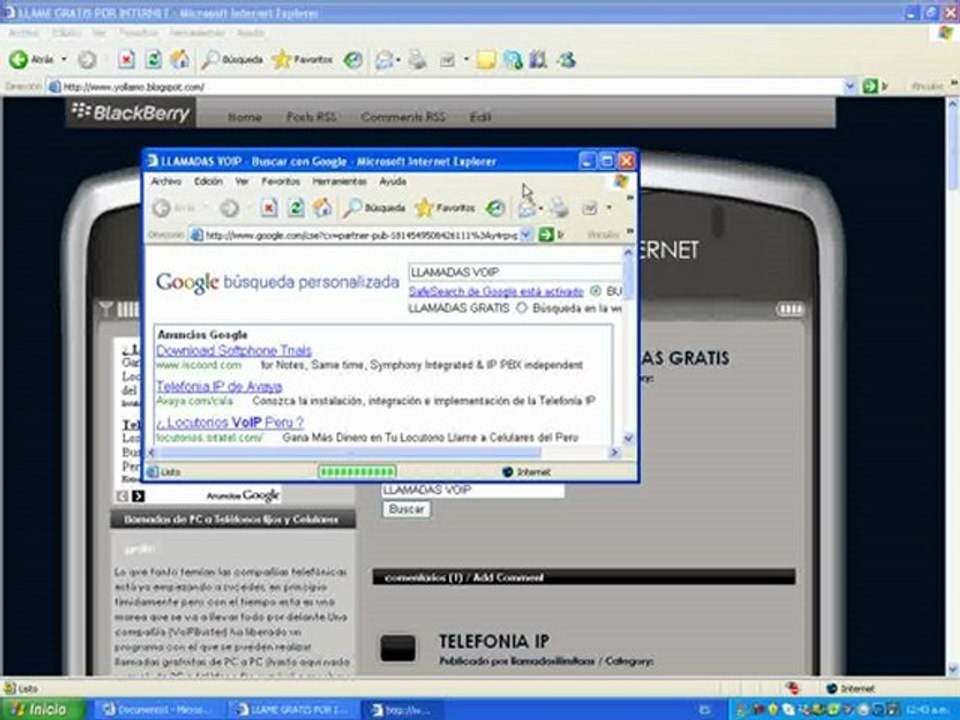960x720 pixels.
Task: Click the yellow Discuss icon in main toolbar
Action: coord(486,59)
